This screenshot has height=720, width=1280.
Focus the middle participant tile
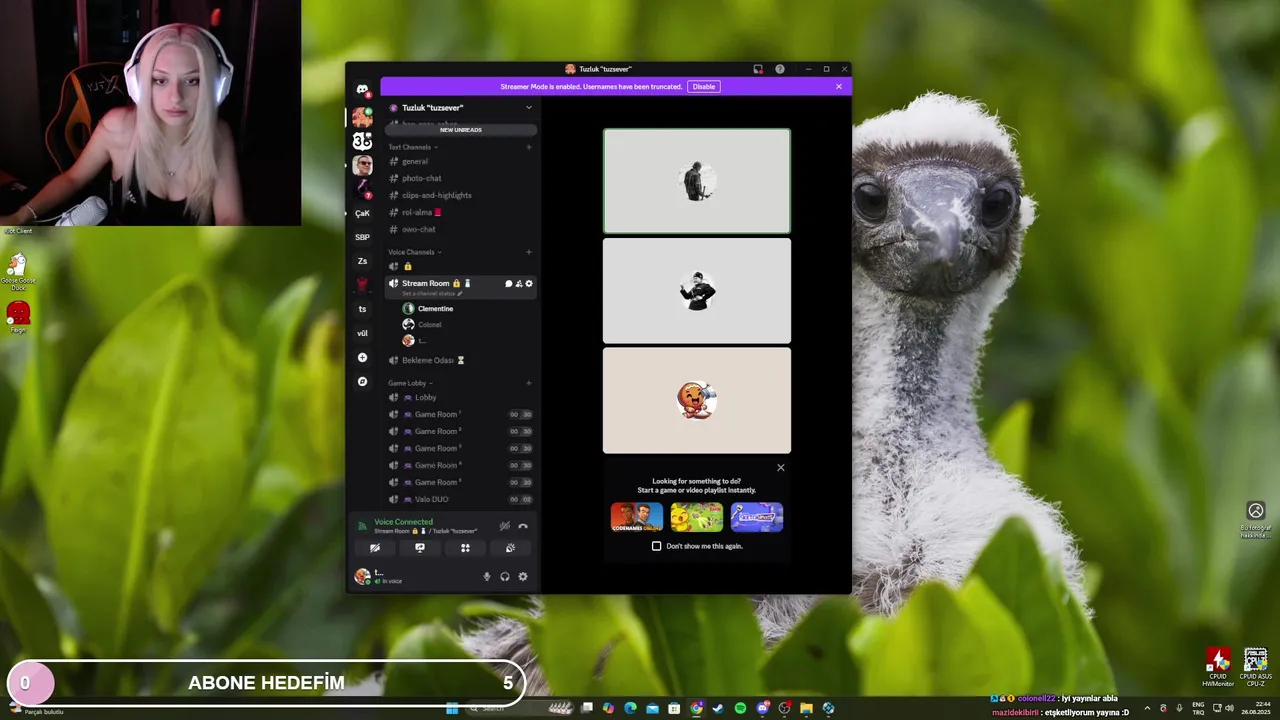click(697, 291)
